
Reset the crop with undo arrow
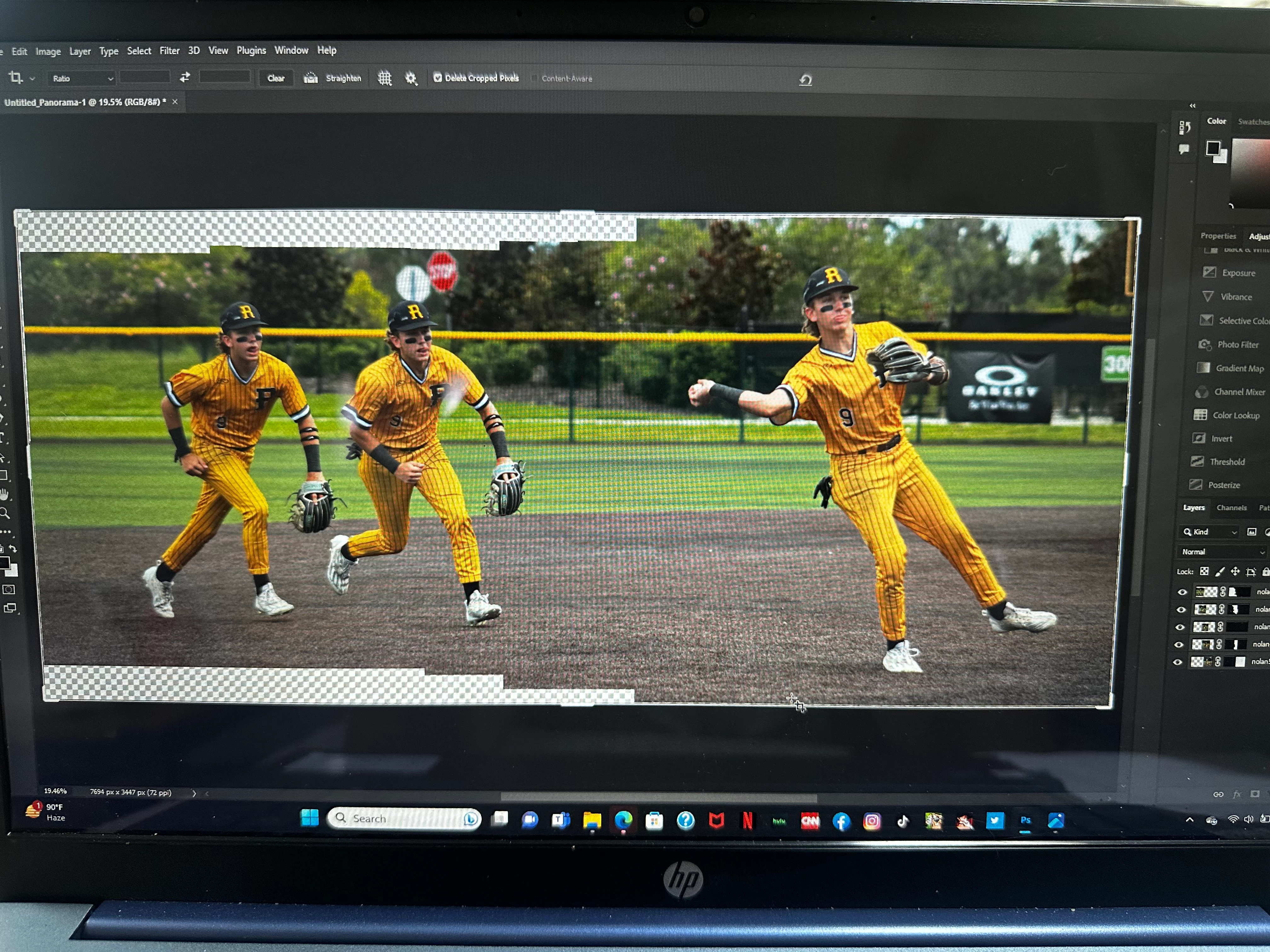point(805,80)
